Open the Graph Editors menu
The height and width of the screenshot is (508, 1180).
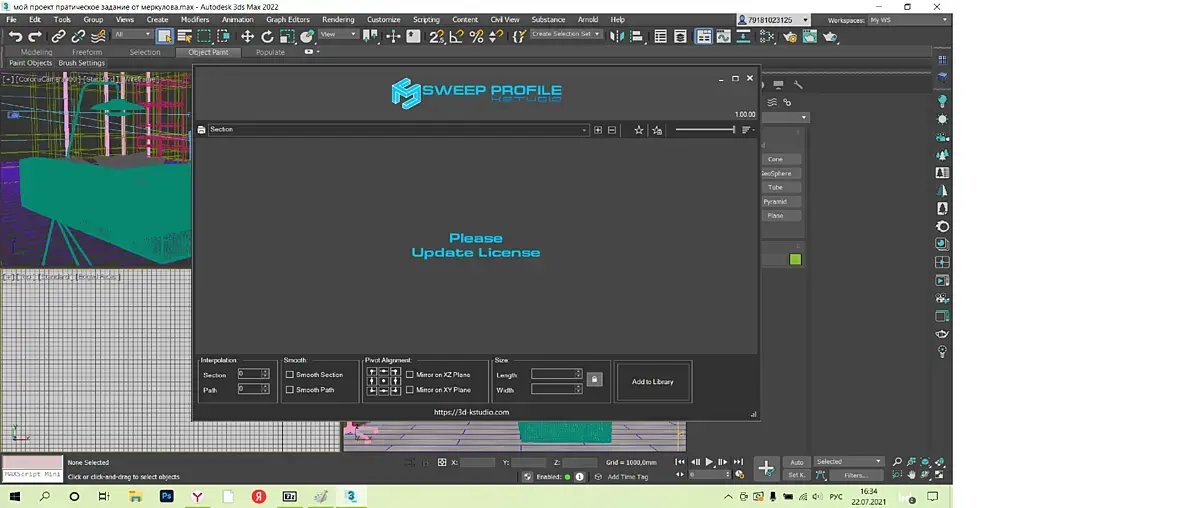(x=287, y=20)
